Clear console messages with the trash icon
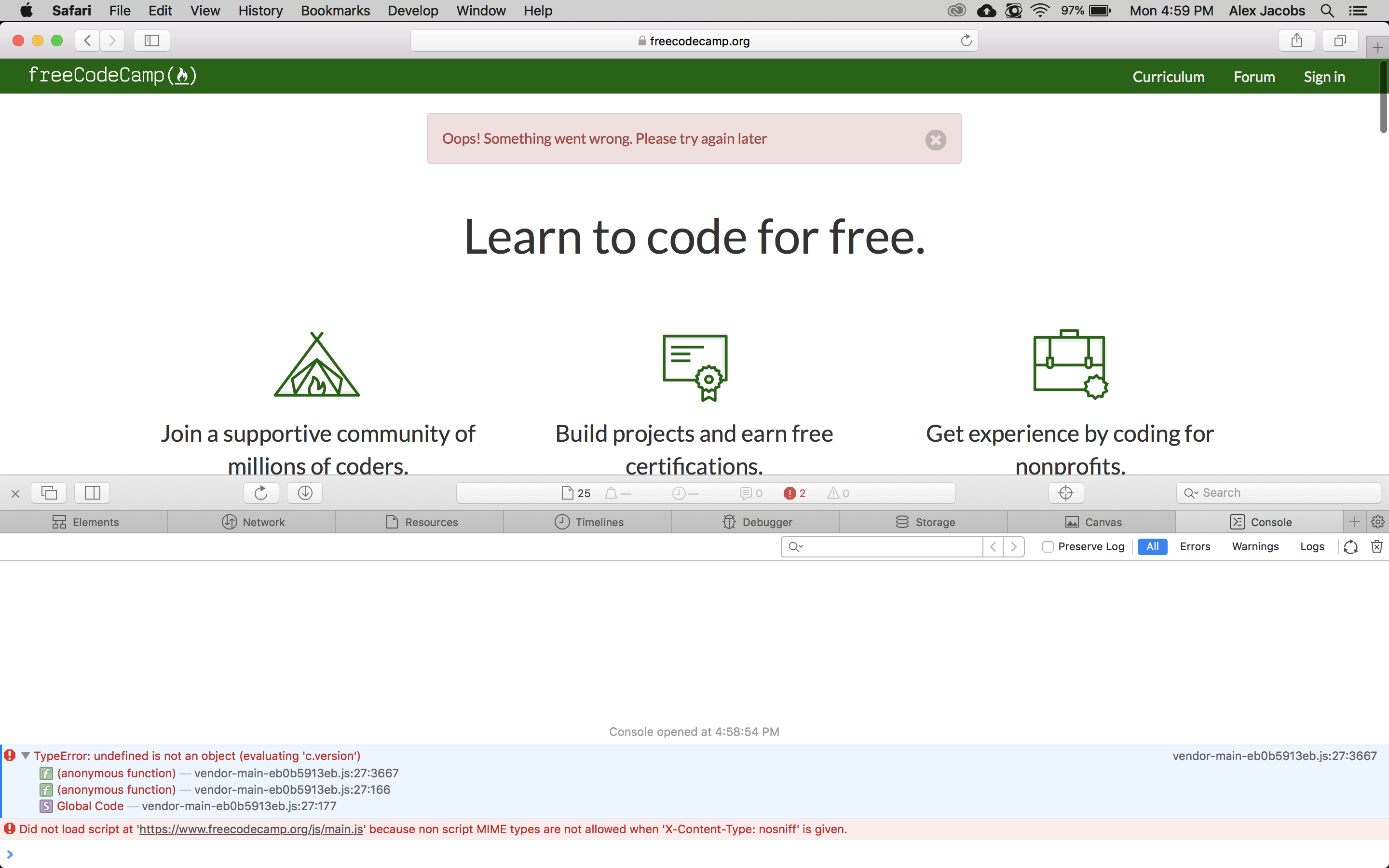The image size is (1389, 868). [1377, 546]
